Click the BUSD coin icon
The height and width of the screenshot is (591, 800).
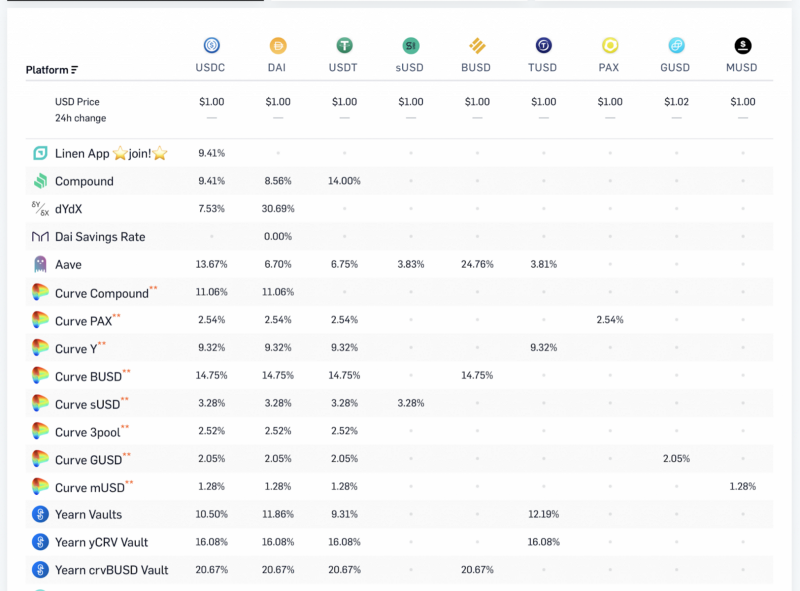coord(477,45)
